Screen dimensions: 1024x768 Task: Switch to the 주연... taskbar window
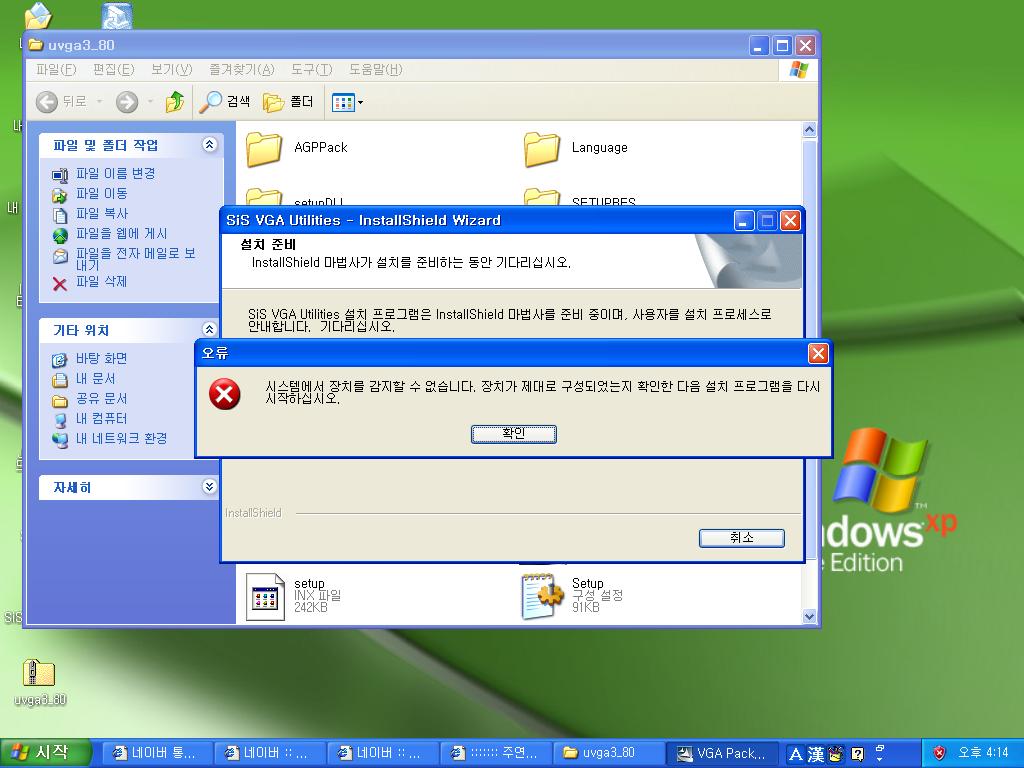point(494,754)
